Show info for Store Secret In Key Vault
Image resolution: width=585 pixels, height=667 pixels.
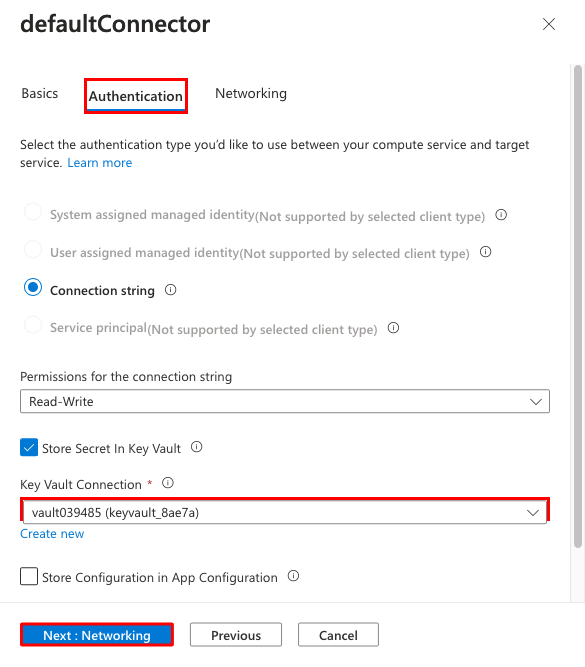[x=197, y=447]
